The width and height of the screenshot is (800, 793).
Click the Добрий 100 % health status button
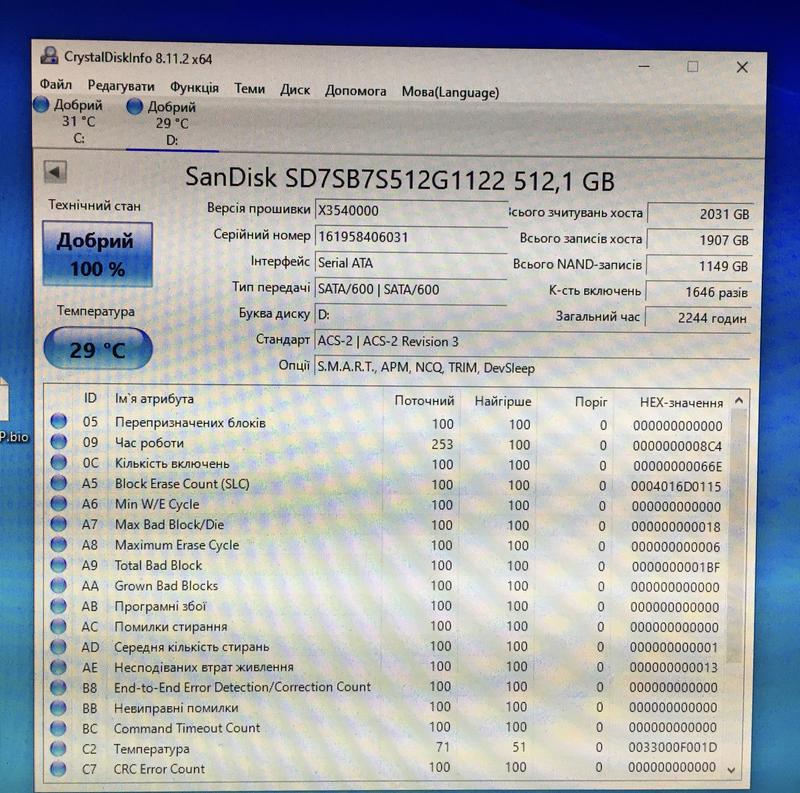tap(96, 254)
